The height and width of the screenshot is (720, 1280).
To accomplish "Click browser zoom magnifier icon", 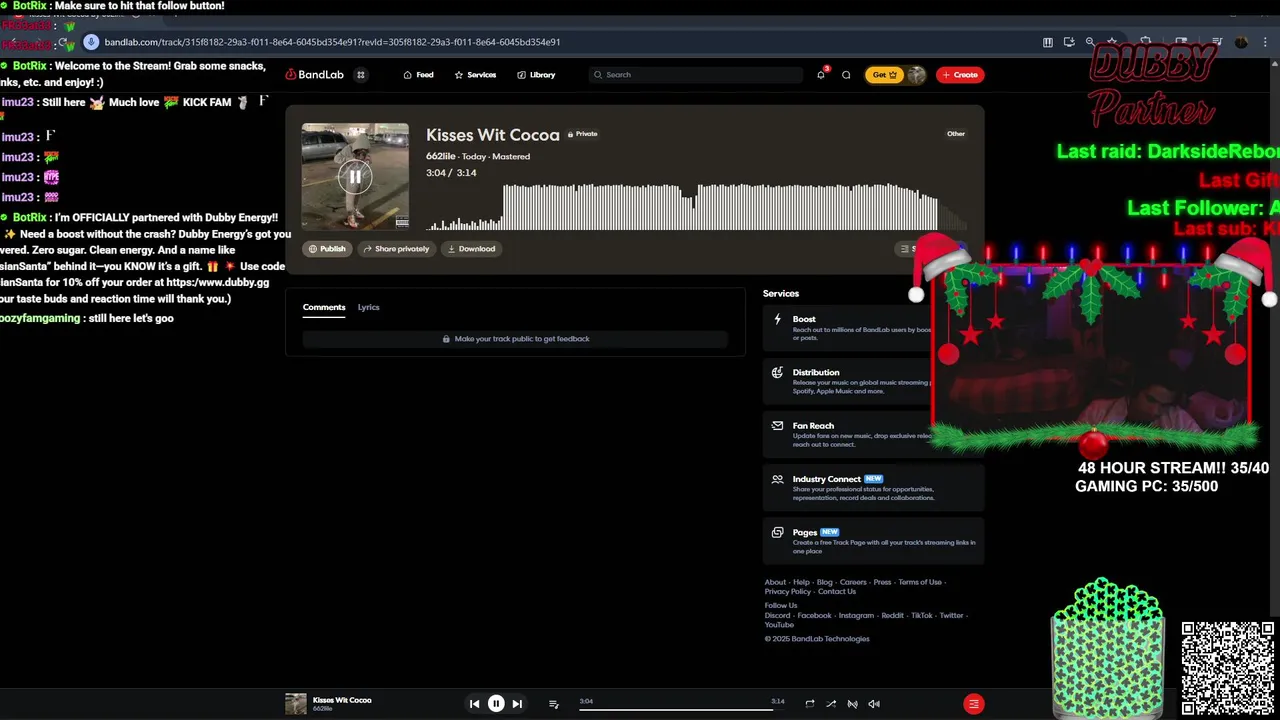I will click(1090, 42).
